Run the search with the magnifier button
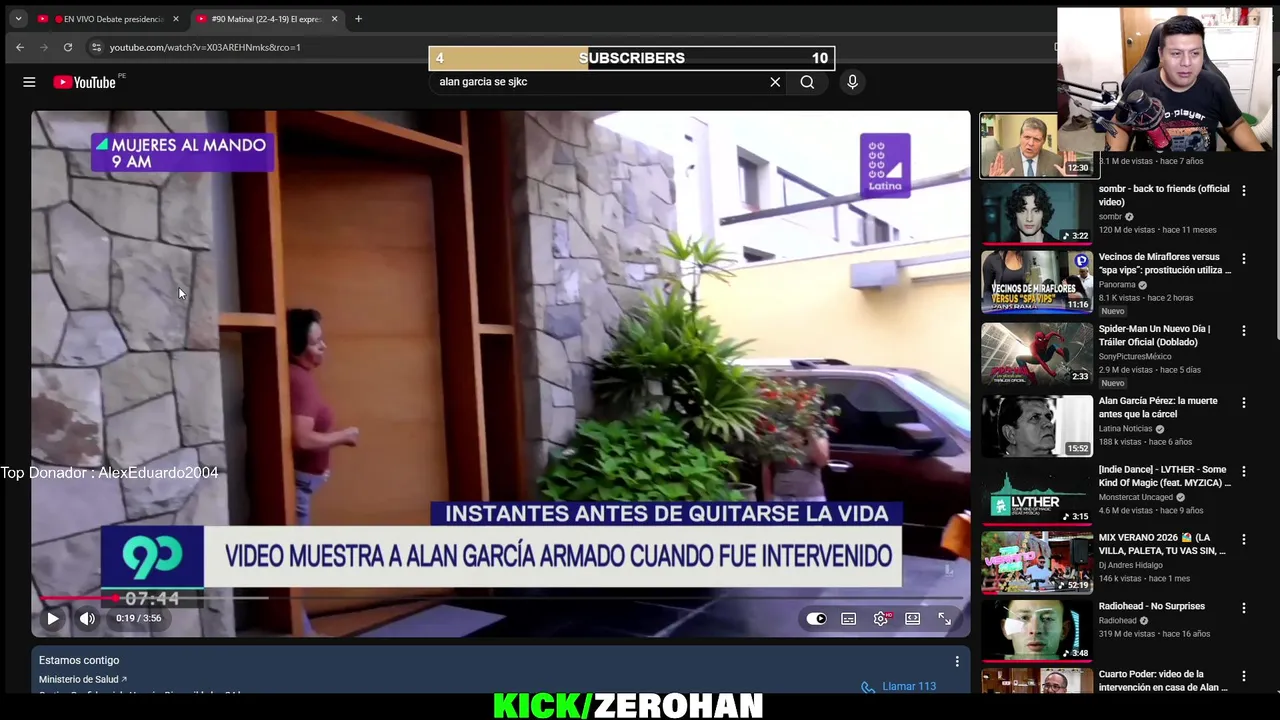 807,82
